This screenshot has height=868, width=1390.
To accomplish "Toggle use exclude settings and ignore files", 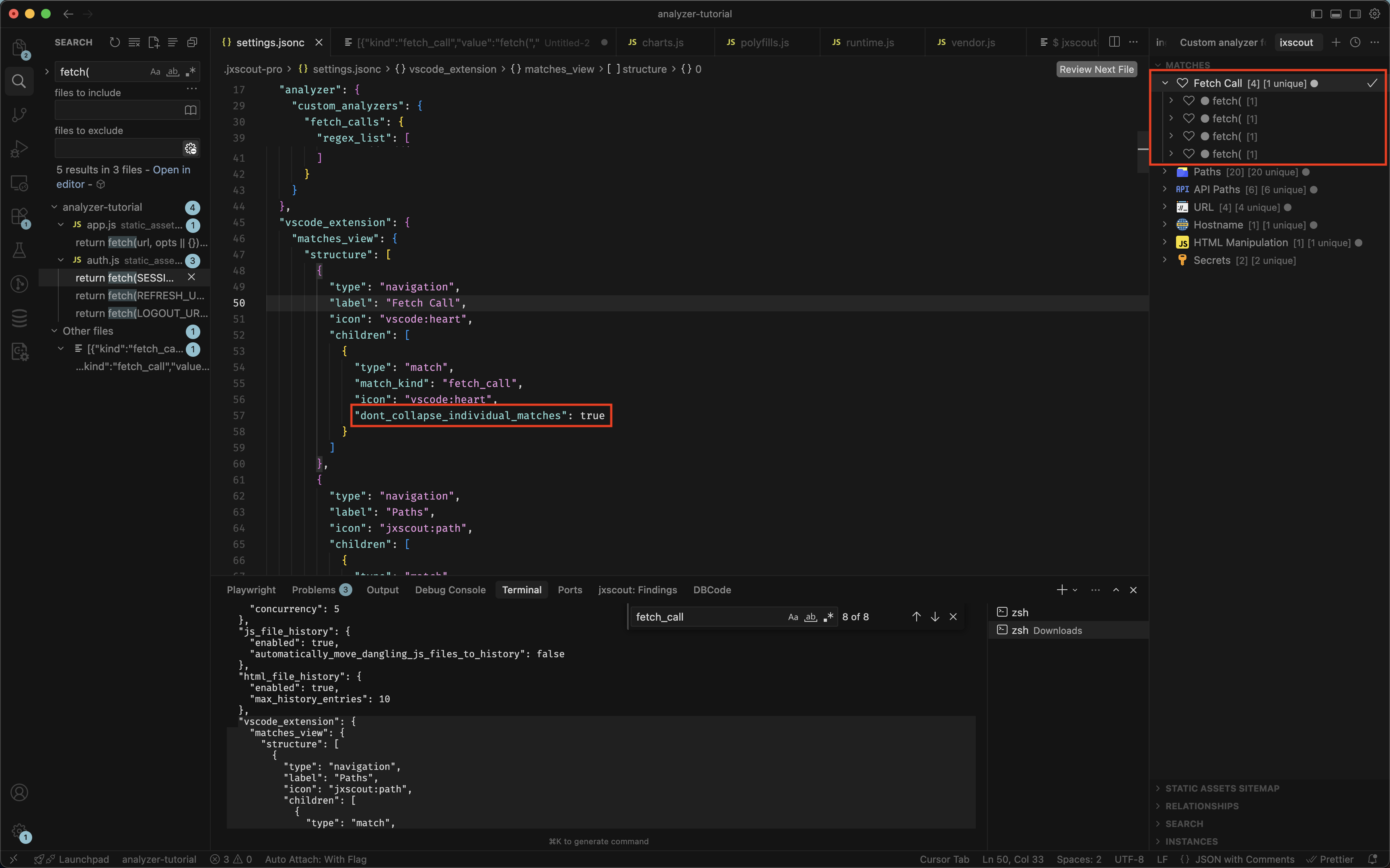I will point(191,149).
